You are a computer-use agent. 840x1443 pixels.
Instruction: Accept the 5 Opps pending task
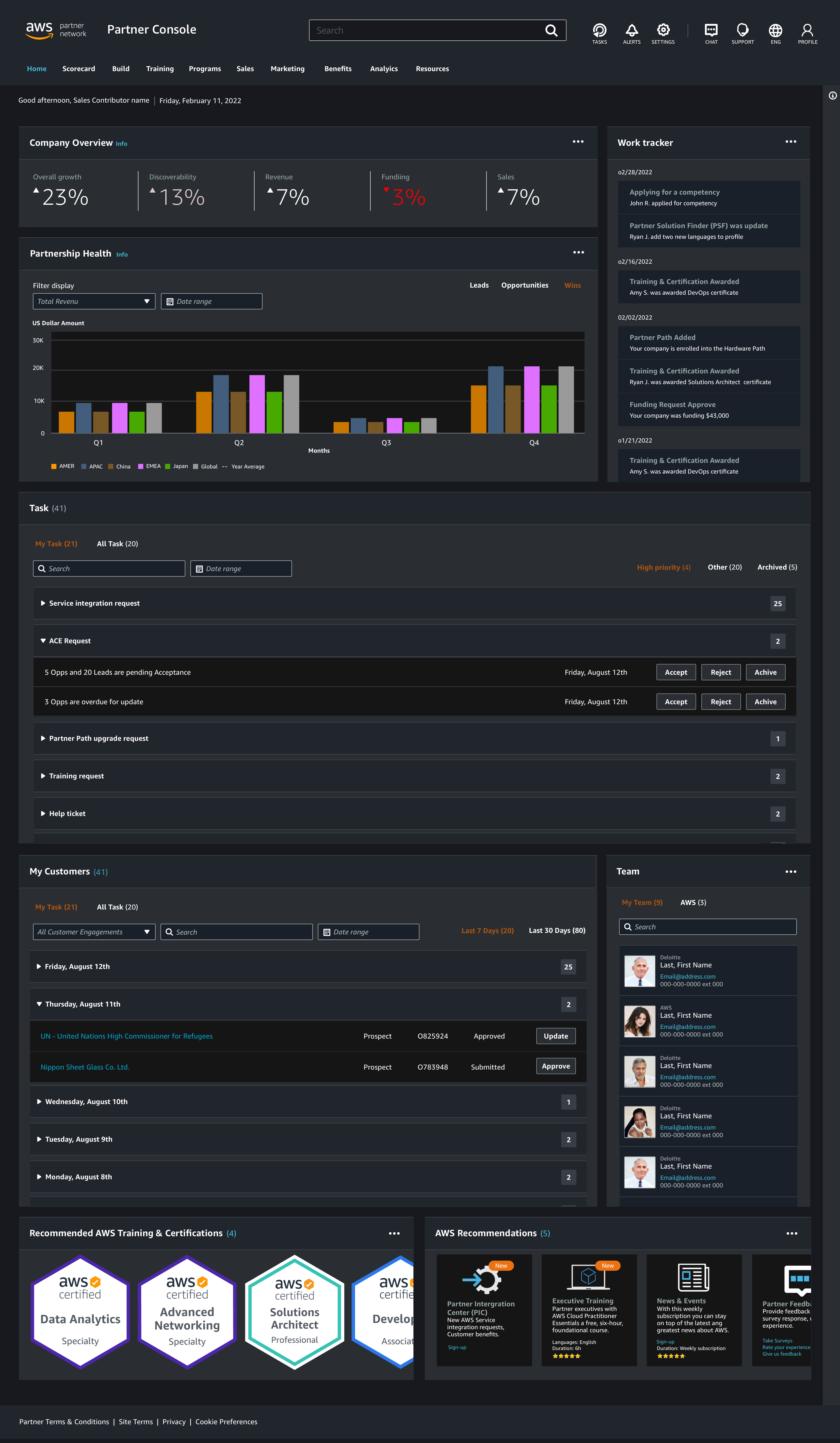pyautogui.click(x=675, y=672)
